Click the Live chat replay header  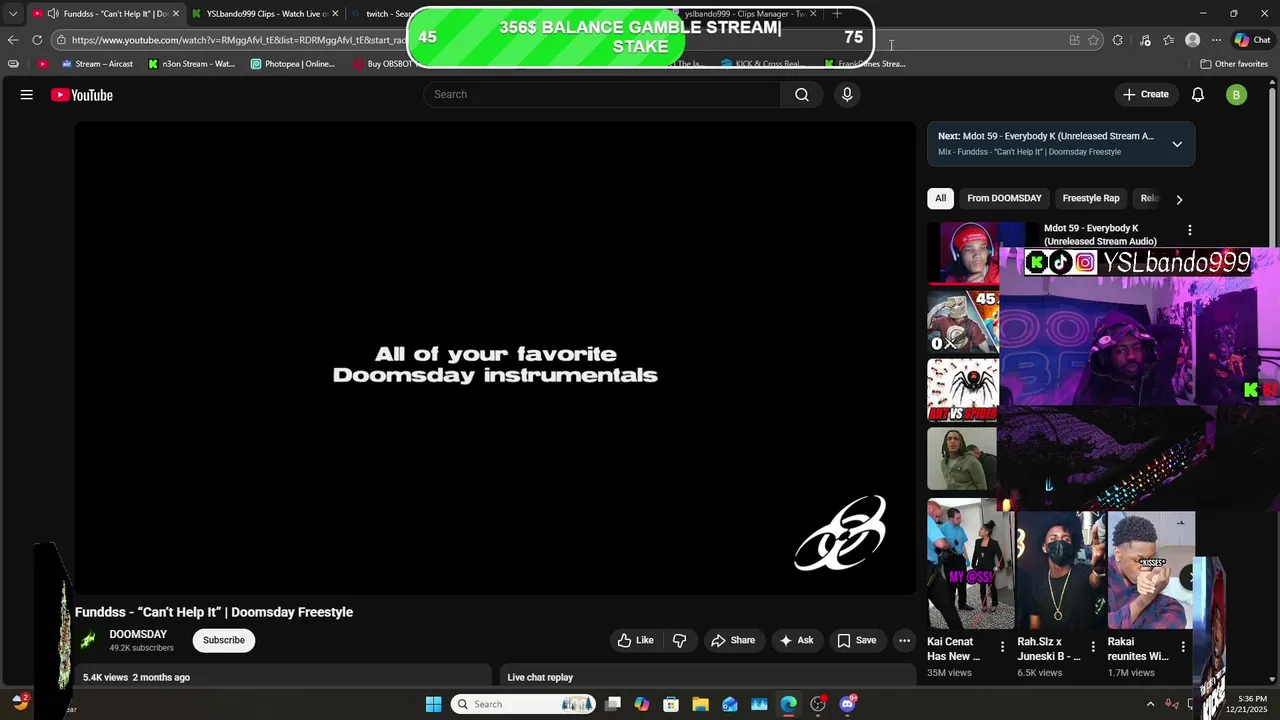coord(540,677)
